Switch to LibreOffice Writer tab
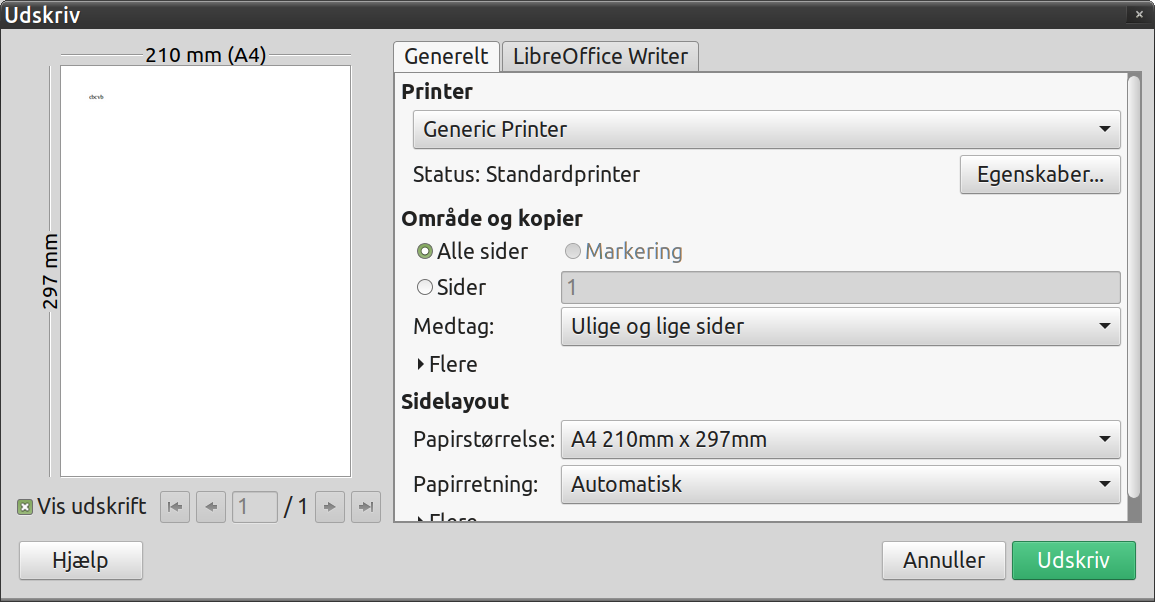The width and height of the screenshot is (1155, 602). coord(600,57)
